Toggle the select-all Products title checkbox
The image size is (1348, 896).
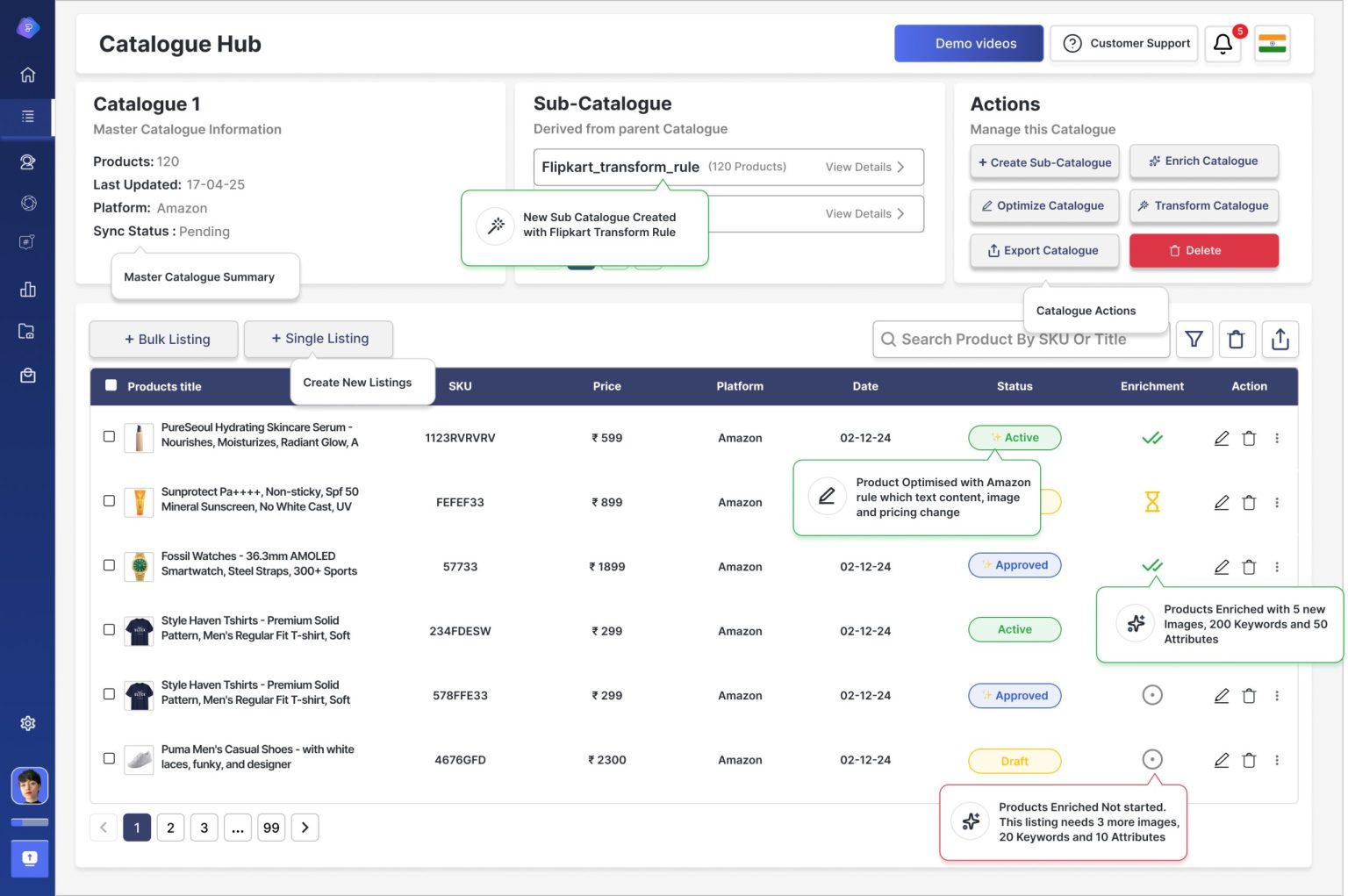111,385
